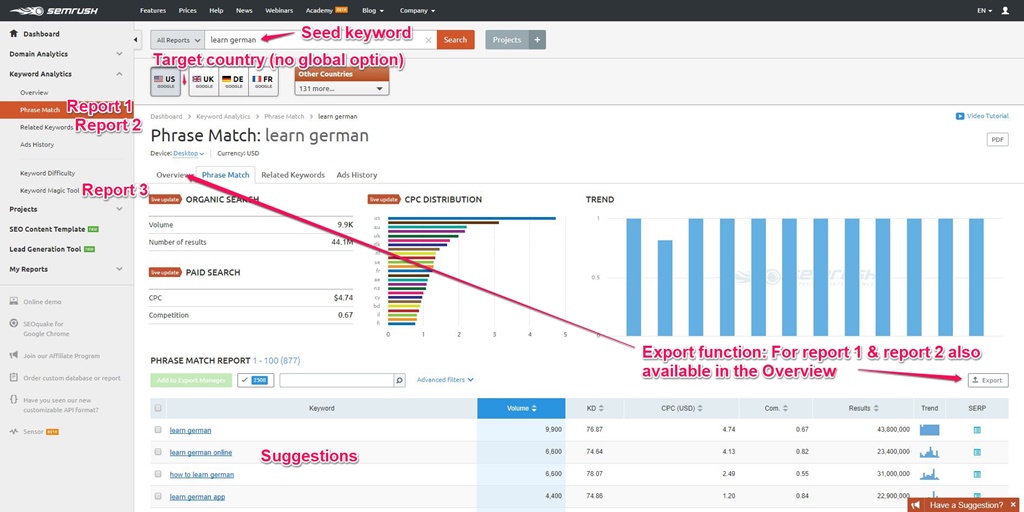Click the plus button beside Projects
1024x512 pixels.
pyautogui.click(x=537, y=40)
